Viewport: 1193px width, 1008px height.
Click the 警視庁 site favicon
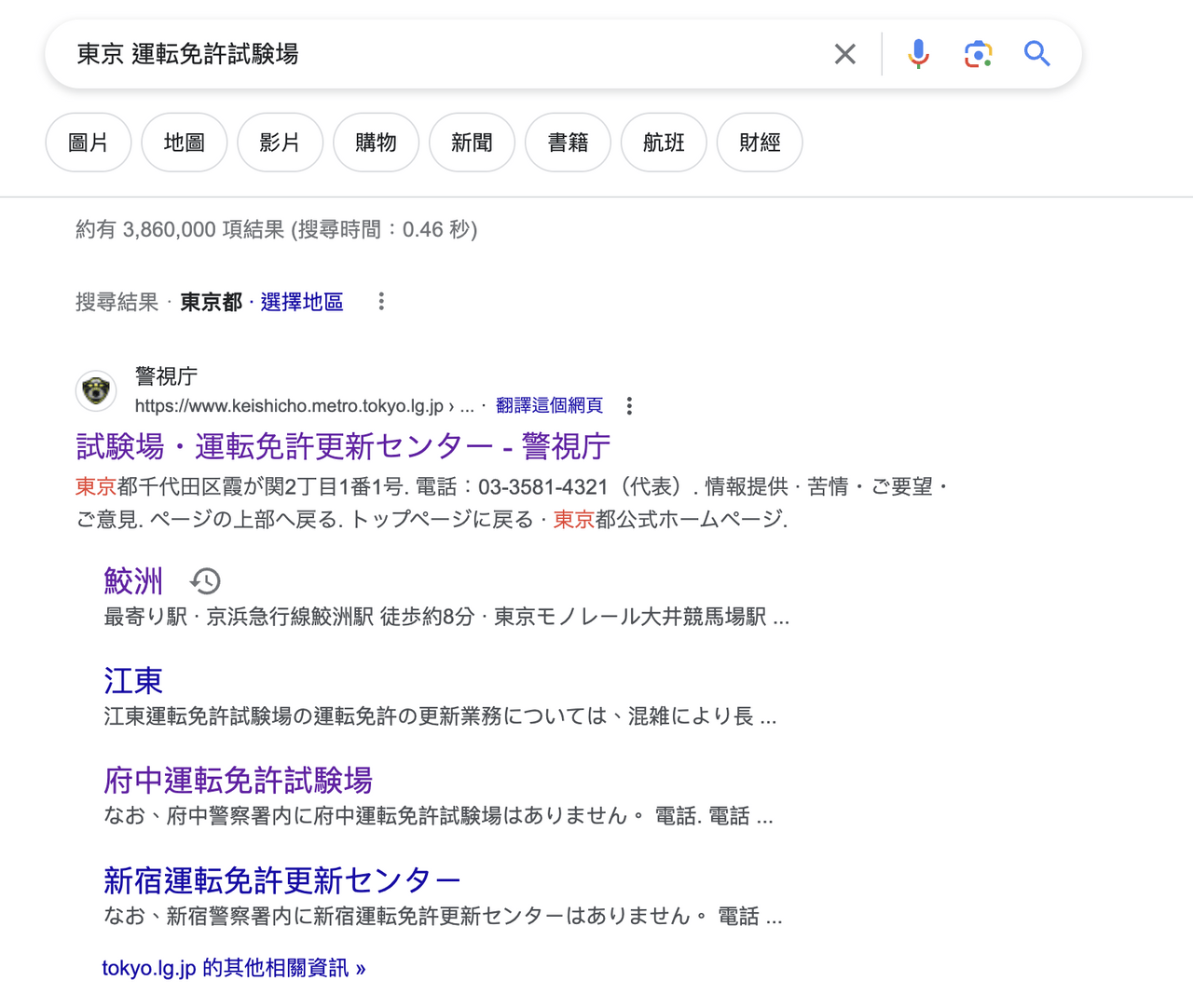pos(96,390)
